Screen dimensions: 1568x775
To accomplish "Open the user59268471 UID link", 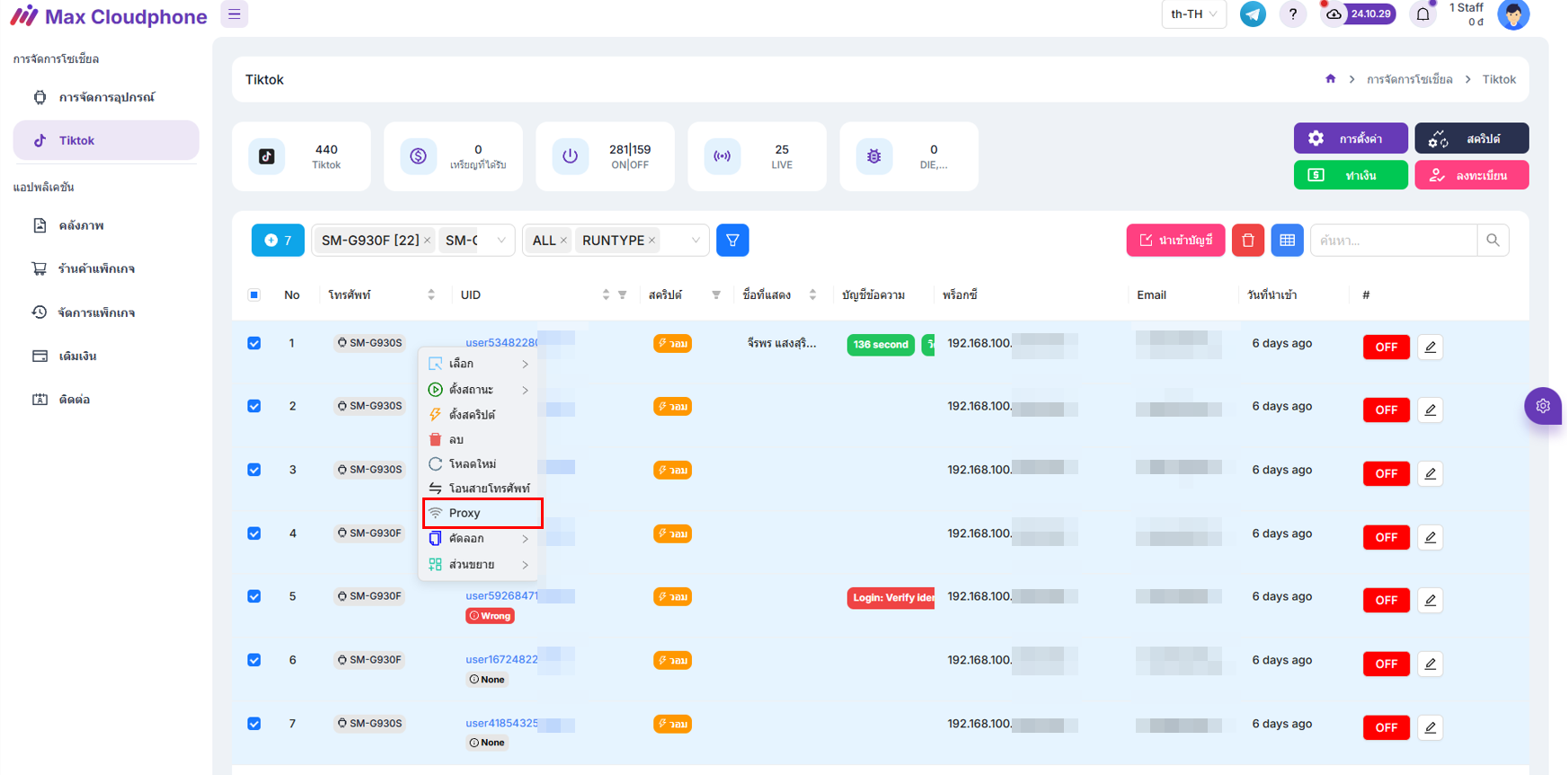I will click(x=501, y=595).
